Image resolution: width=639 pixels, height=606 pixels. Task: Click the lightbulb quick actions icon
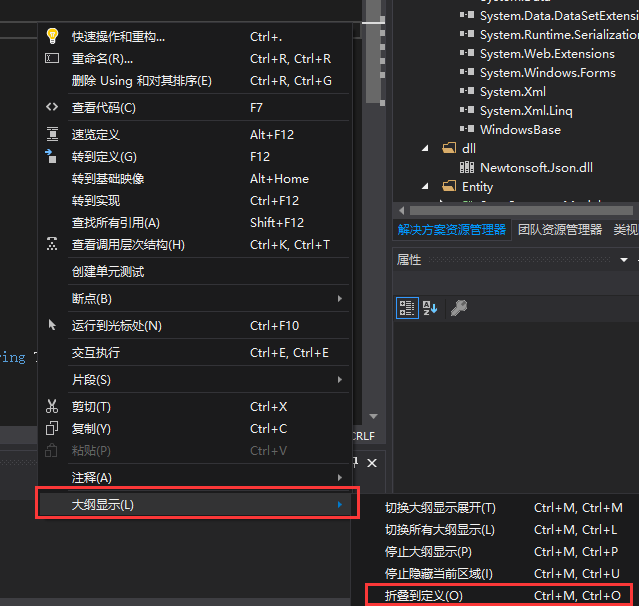[52, 36]
